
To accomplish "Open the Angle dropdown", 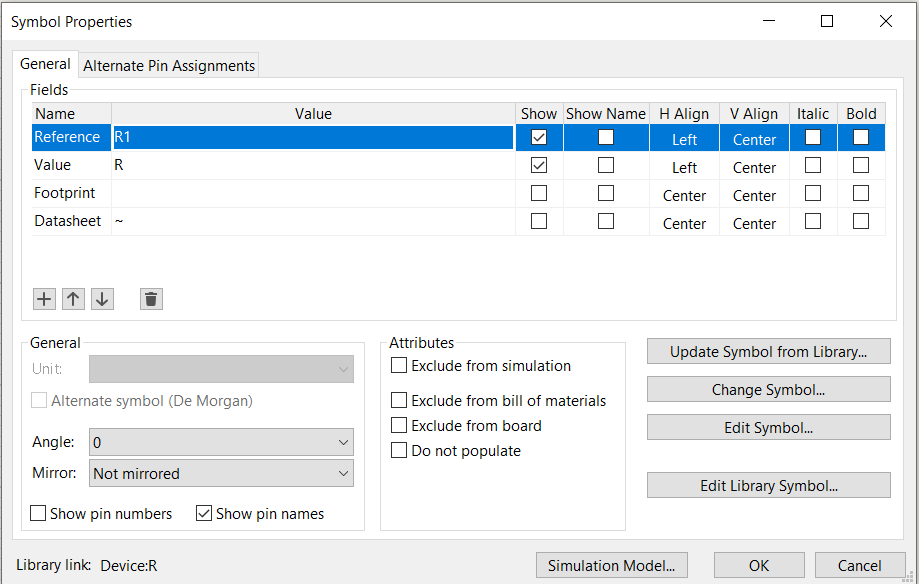I will coord(221,442).
